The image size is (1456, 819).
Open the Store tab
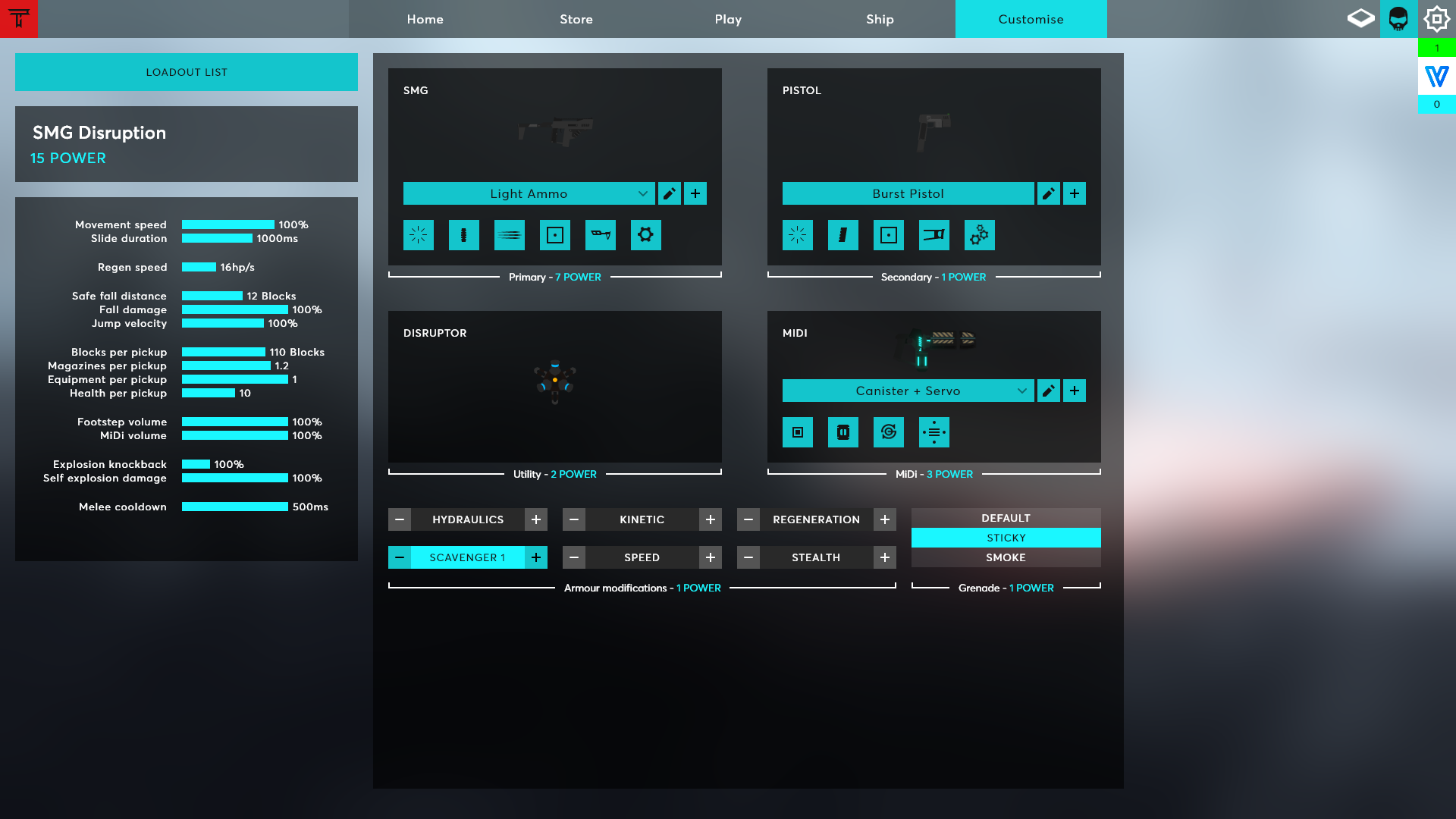[576, 19]
